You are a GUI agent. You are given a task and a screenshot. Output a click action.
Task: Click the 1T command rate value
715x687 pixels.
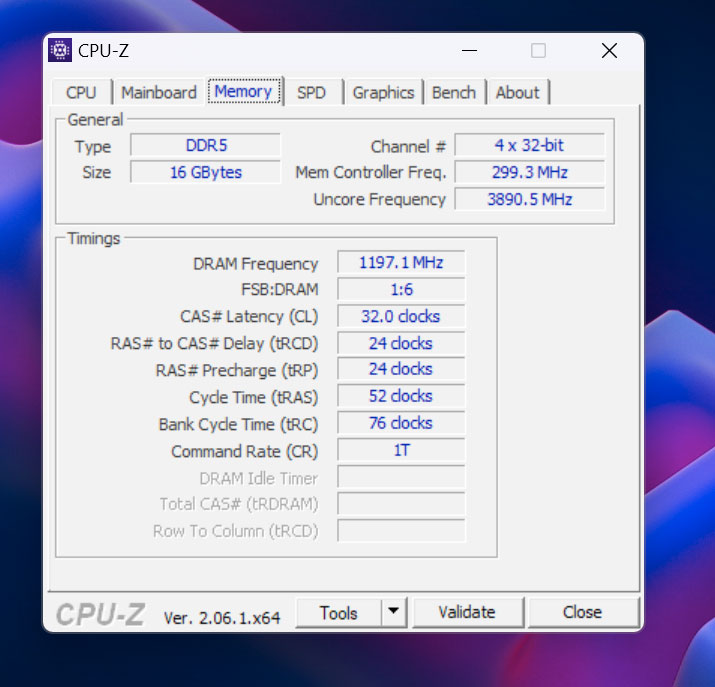401,450
